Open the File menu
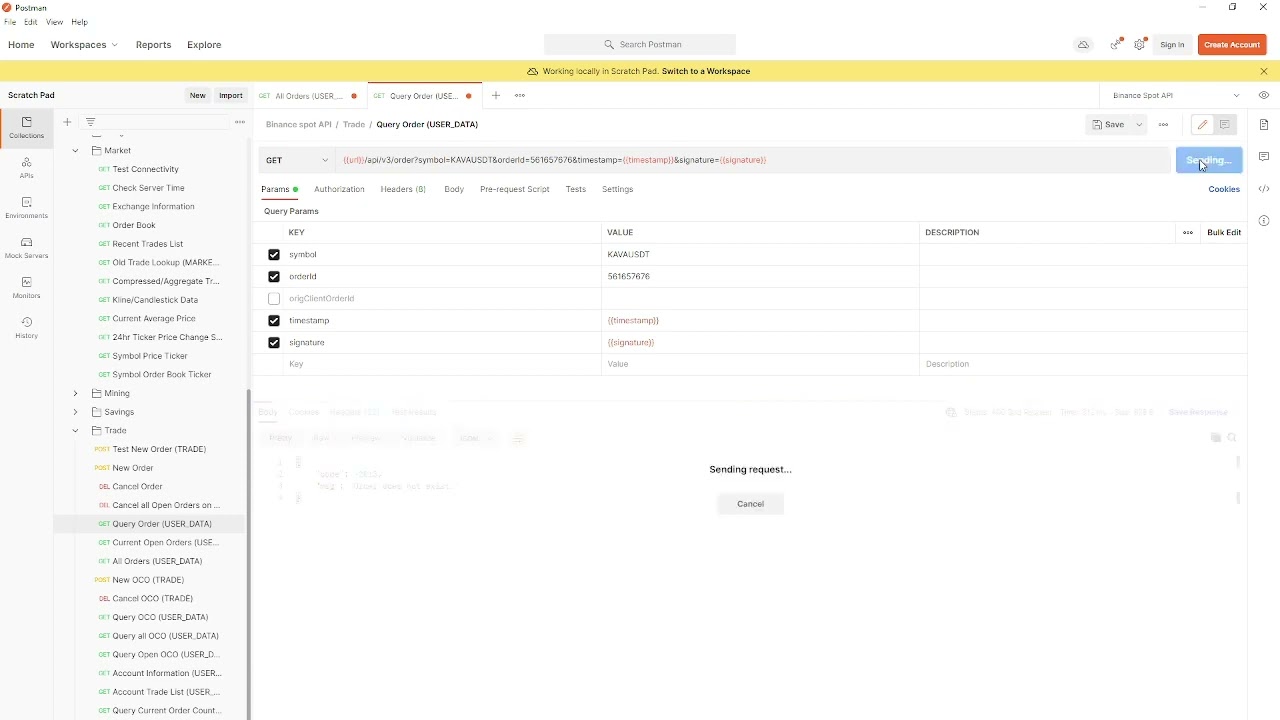This screenshot has height=720, width=1280. click(10, 22)
